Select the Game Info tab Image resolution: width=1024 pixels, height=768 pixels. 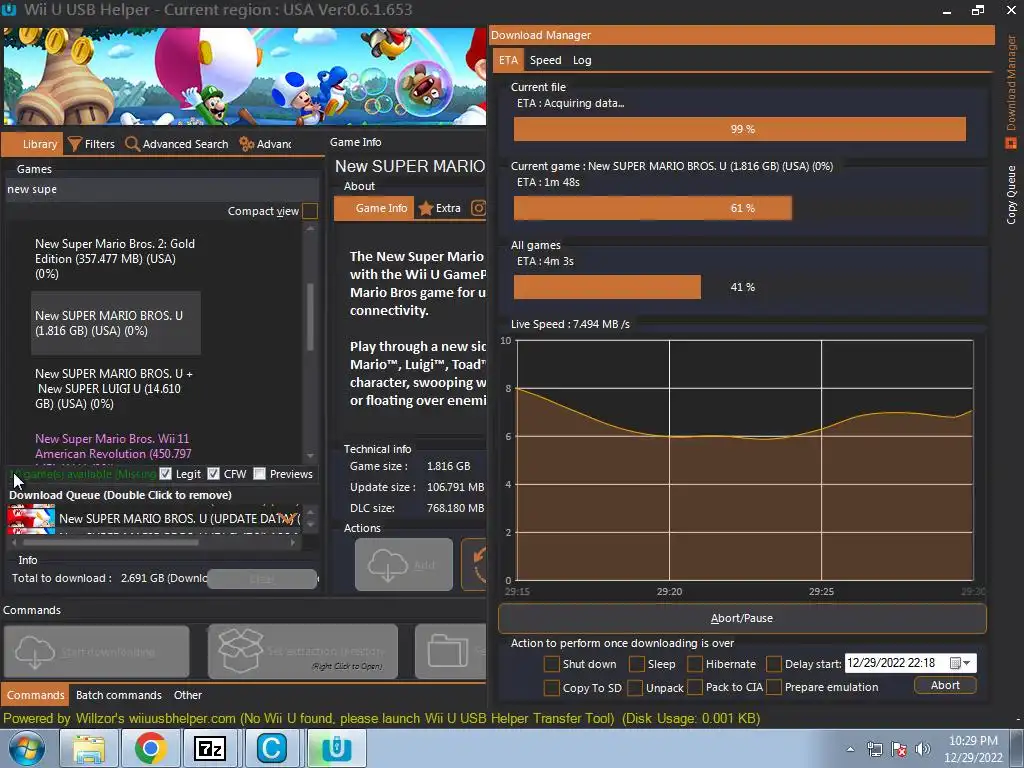(374, 208)
